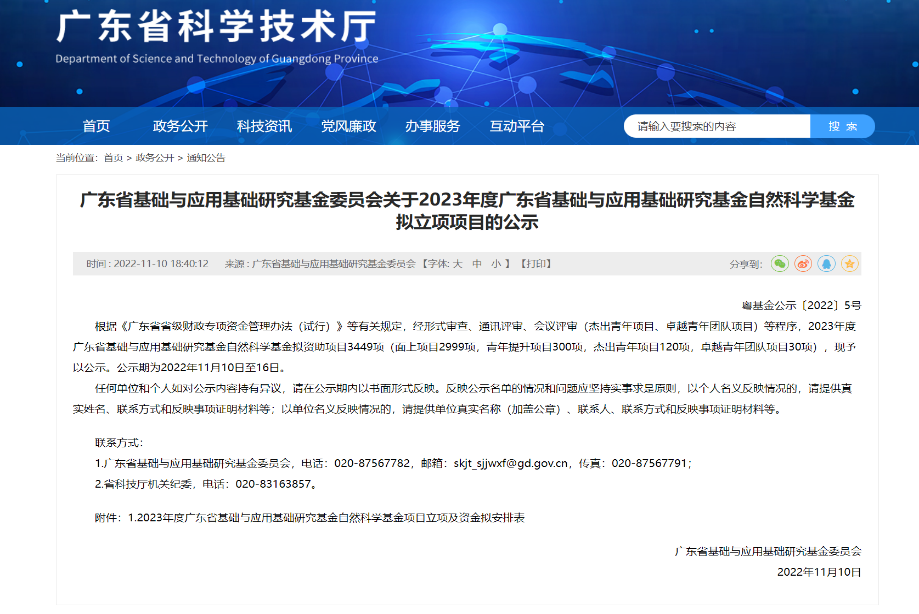Share article to Qzone star icon
This screenshot has width=919, height=614.
850,263
